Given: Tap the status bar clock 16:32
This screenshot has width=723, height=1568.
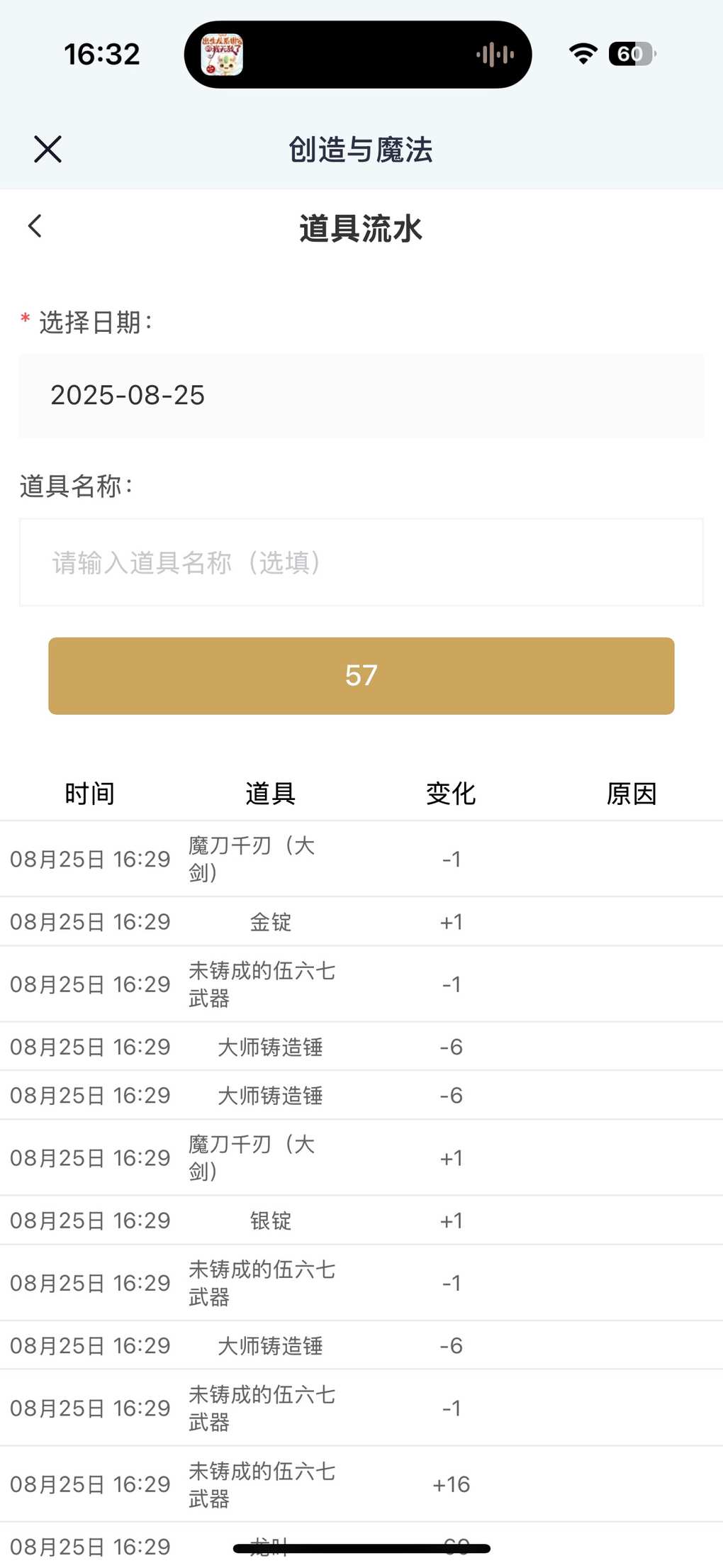Looking at the screenshot, I should 102,55.
